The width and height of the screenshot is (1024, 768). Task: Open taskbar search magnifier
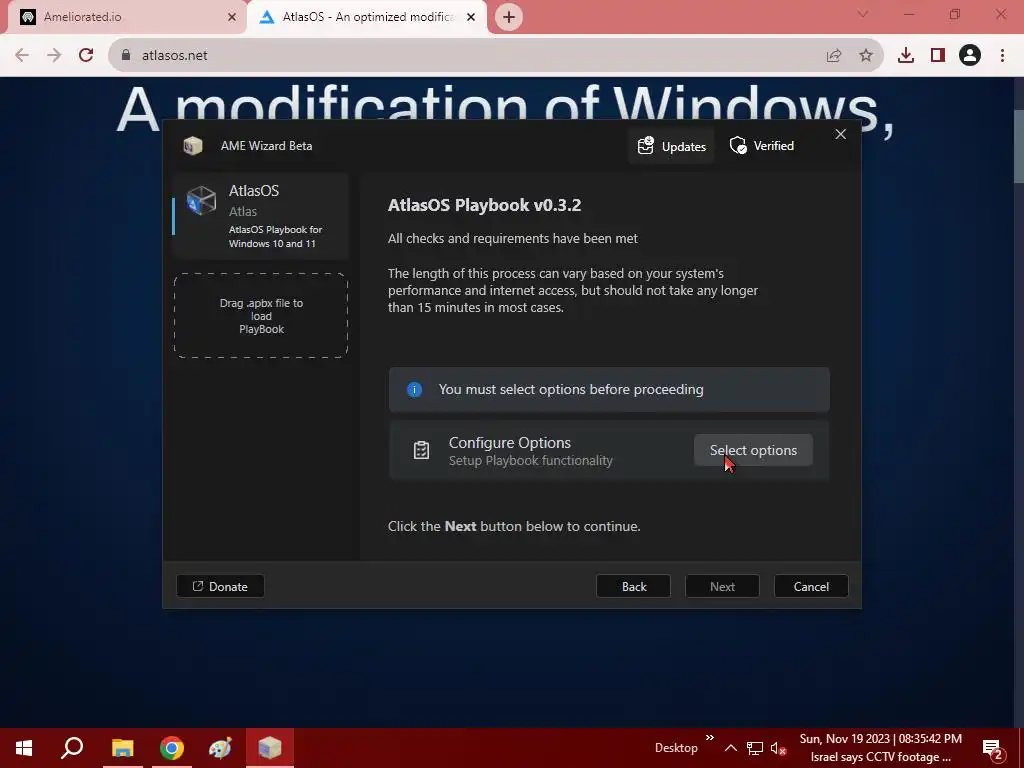tap(72, 748)
